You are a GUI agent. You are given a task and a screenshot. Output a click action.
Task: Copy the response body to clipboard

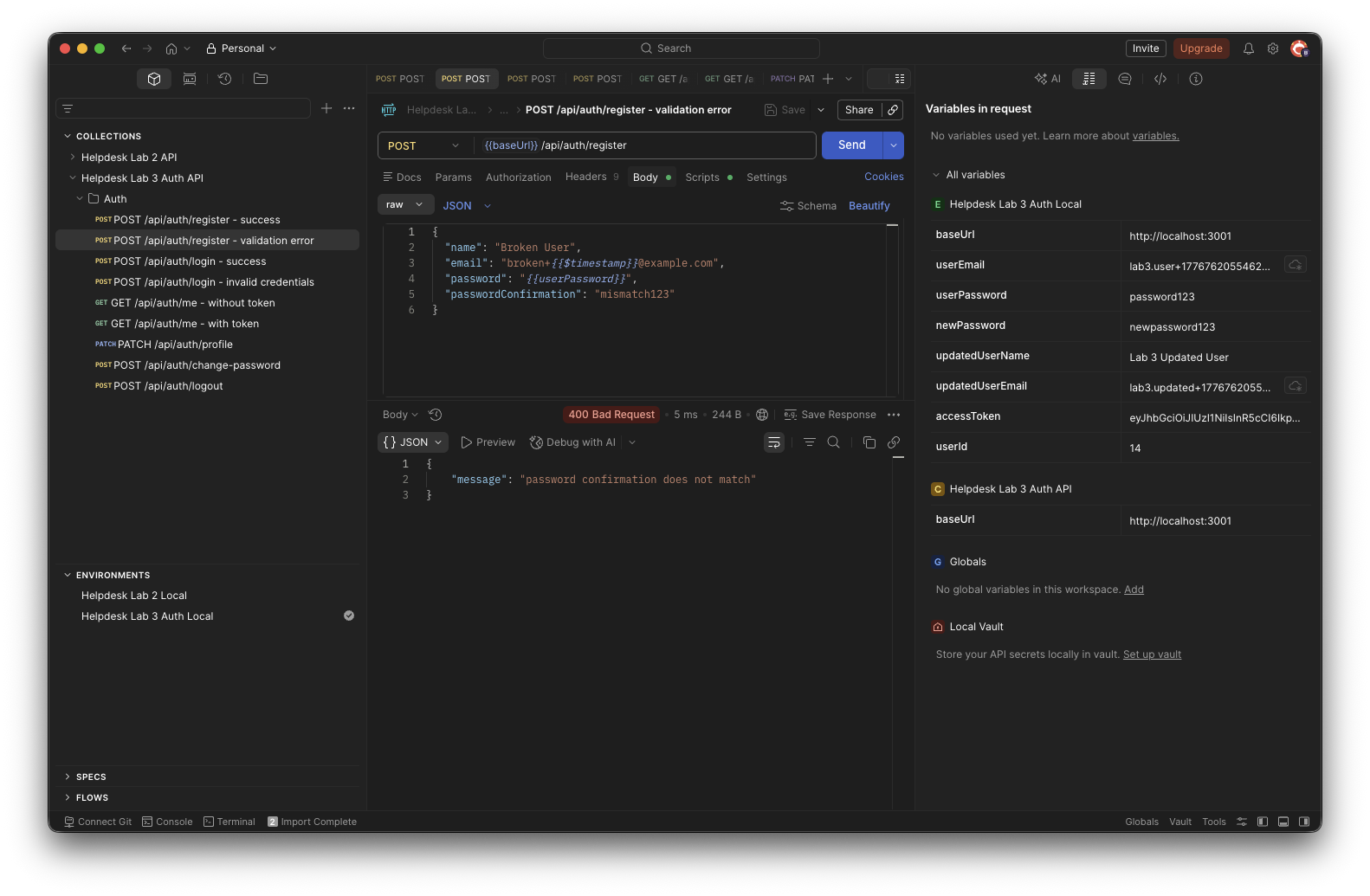click(869, 442)
